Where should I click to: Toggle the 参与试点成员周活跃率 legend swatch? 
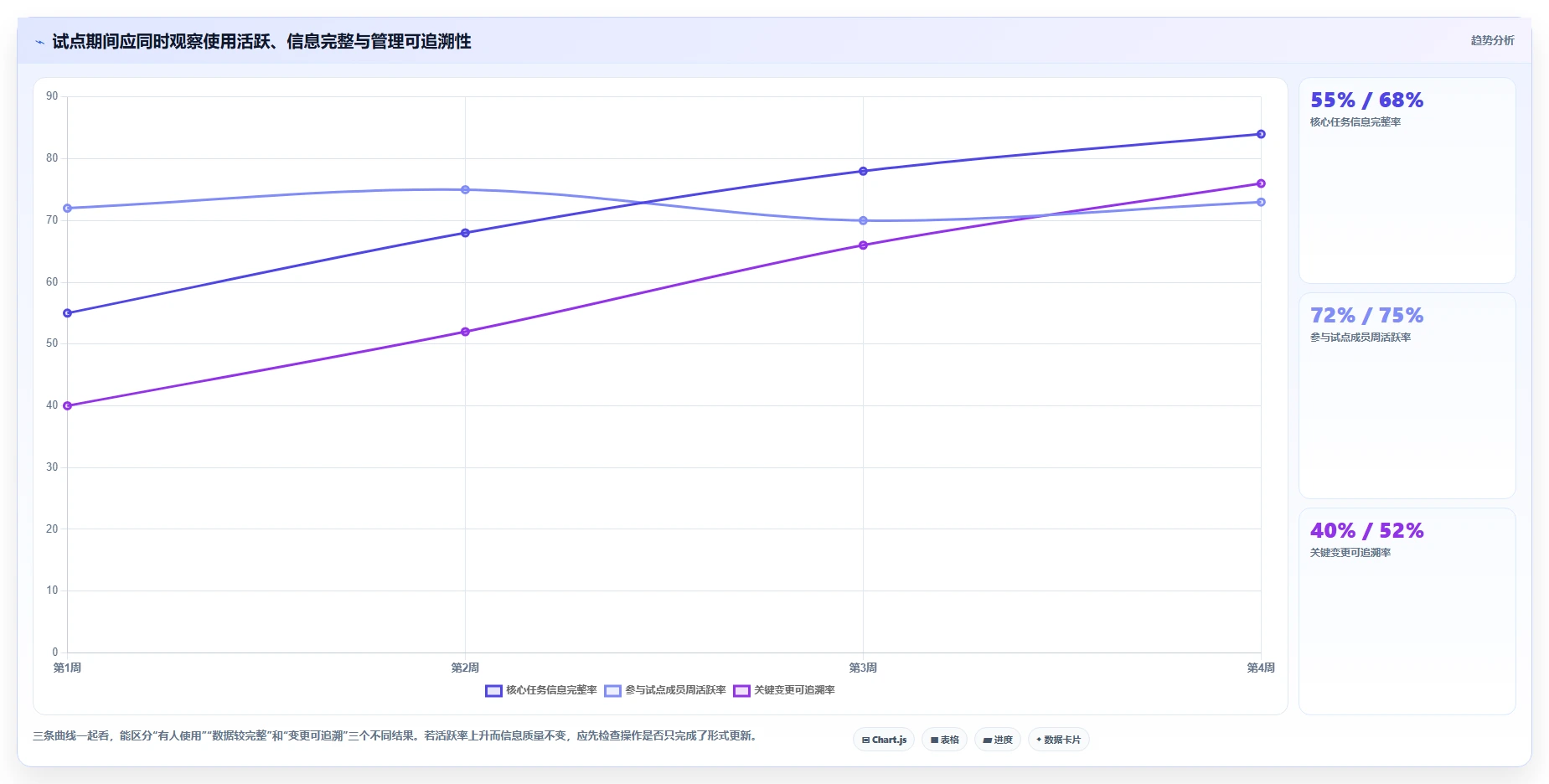612,691
